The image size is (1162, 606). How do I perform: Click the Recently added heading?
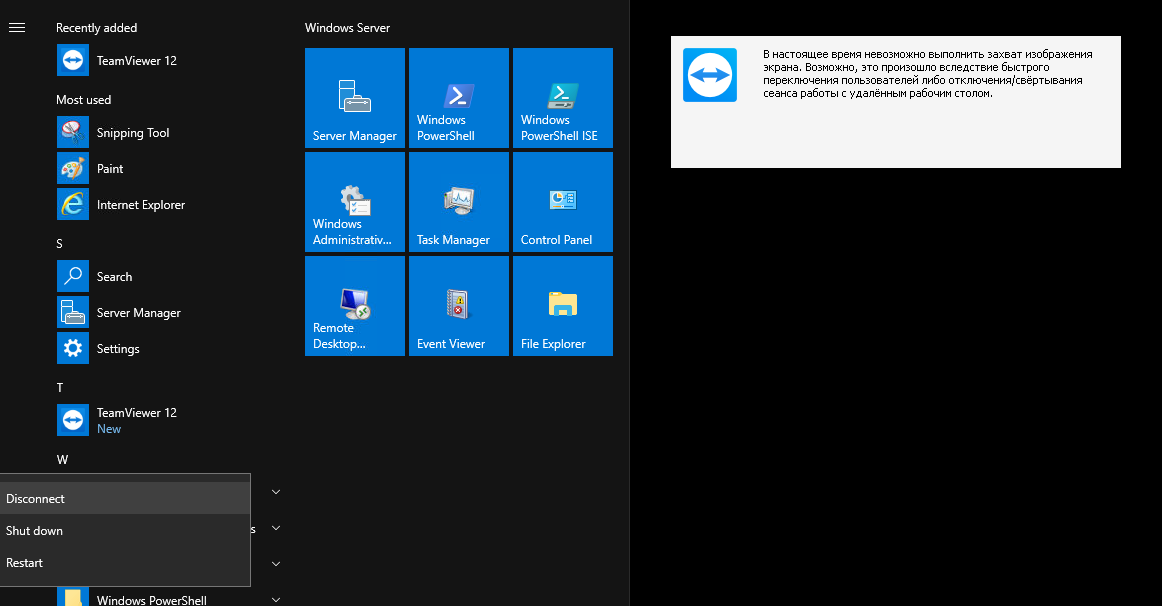pos(96,27)
